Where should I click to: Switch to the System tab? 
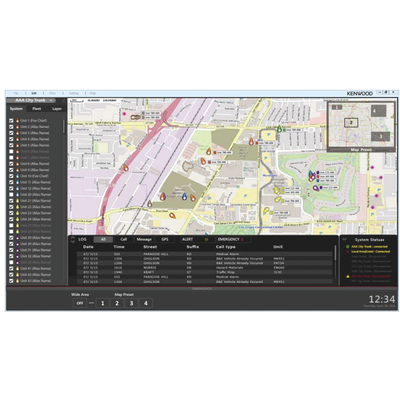click(16, 109)
